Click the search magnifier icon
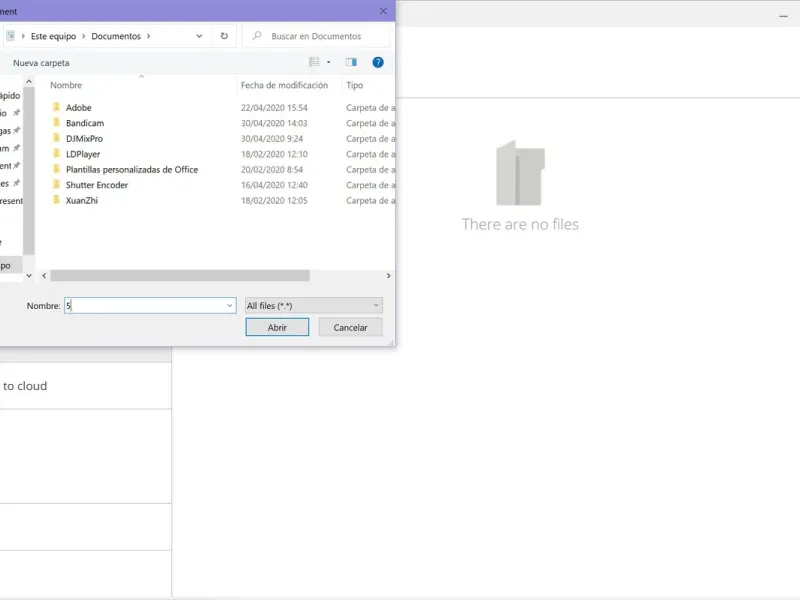The width and height of the screenshot is (800, 600). (257, 36)
